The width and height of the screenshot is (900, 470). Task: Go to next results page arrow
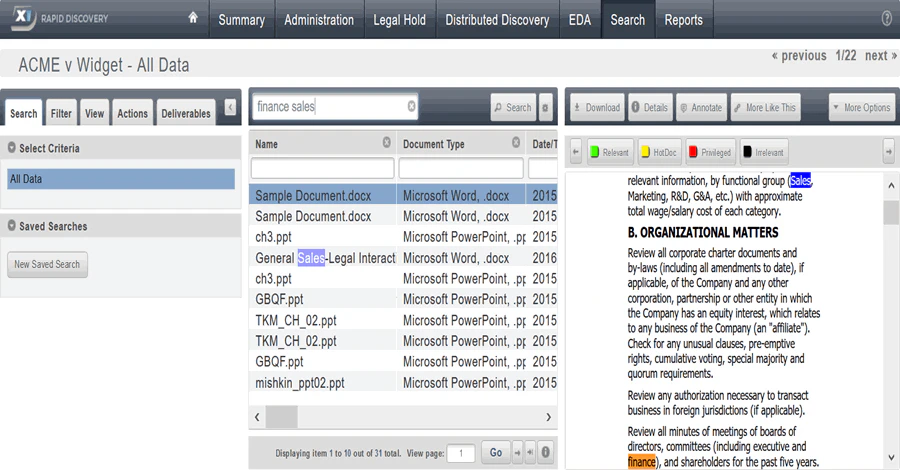517,453
